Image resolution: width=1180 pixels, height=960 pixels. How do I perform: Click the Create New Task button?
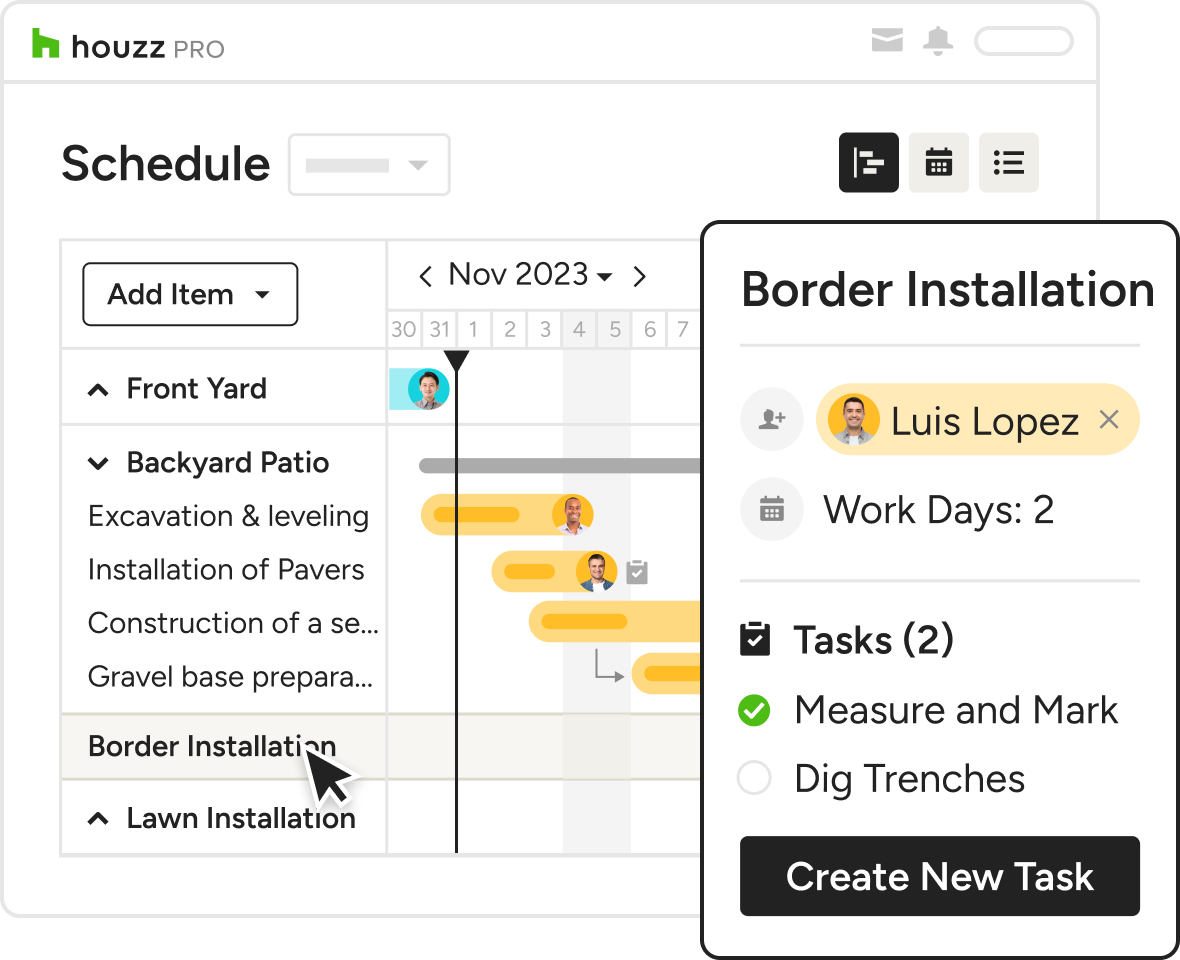[x=939, y=876]
